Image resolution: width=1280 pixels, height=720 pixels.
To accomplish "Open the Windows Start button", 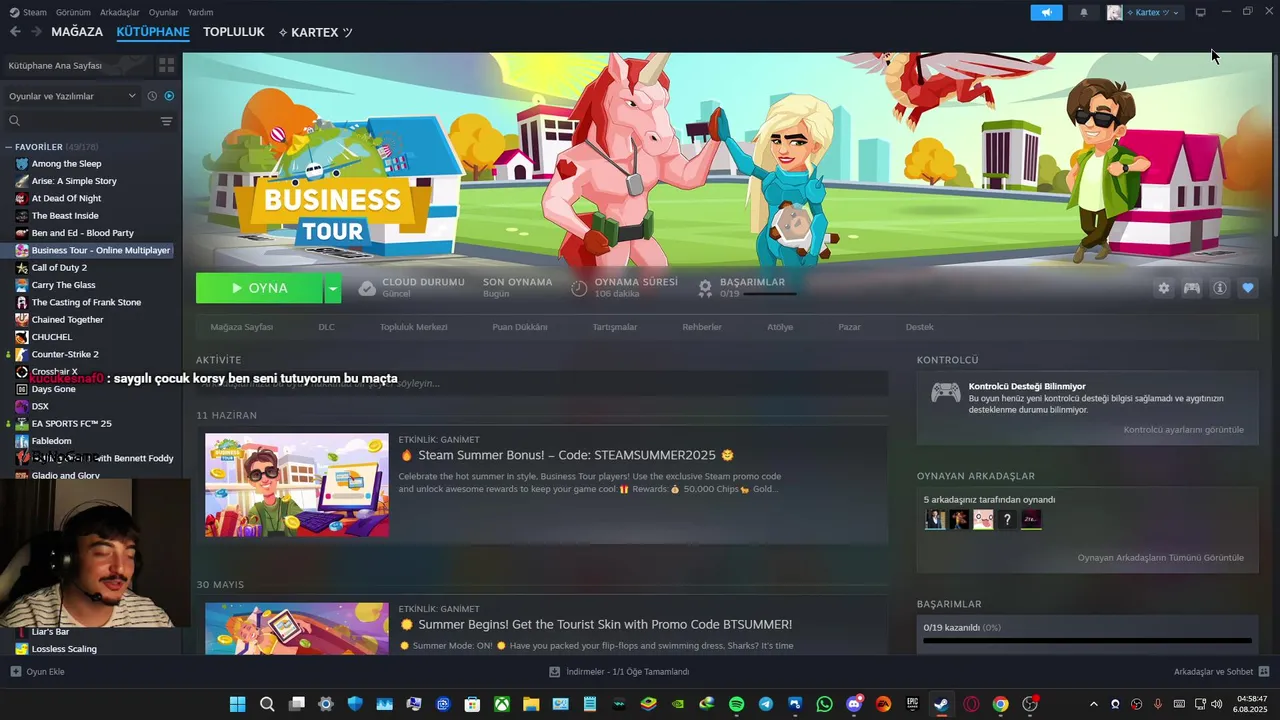I will [238, 704].
